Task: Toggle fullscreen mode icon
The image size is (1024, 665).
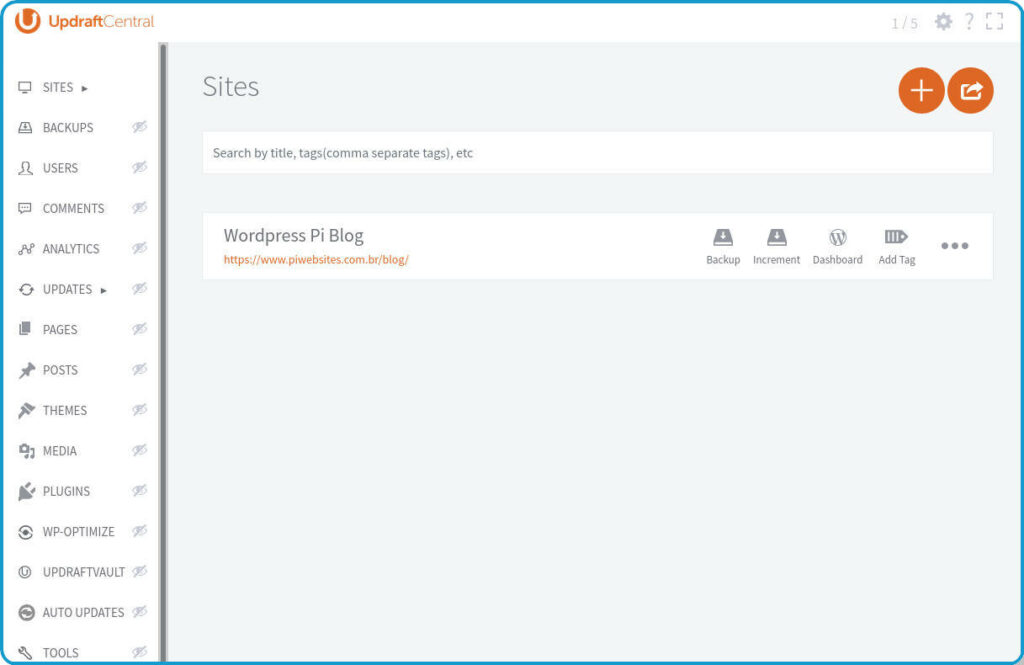Action: click(x=994, y=22)
